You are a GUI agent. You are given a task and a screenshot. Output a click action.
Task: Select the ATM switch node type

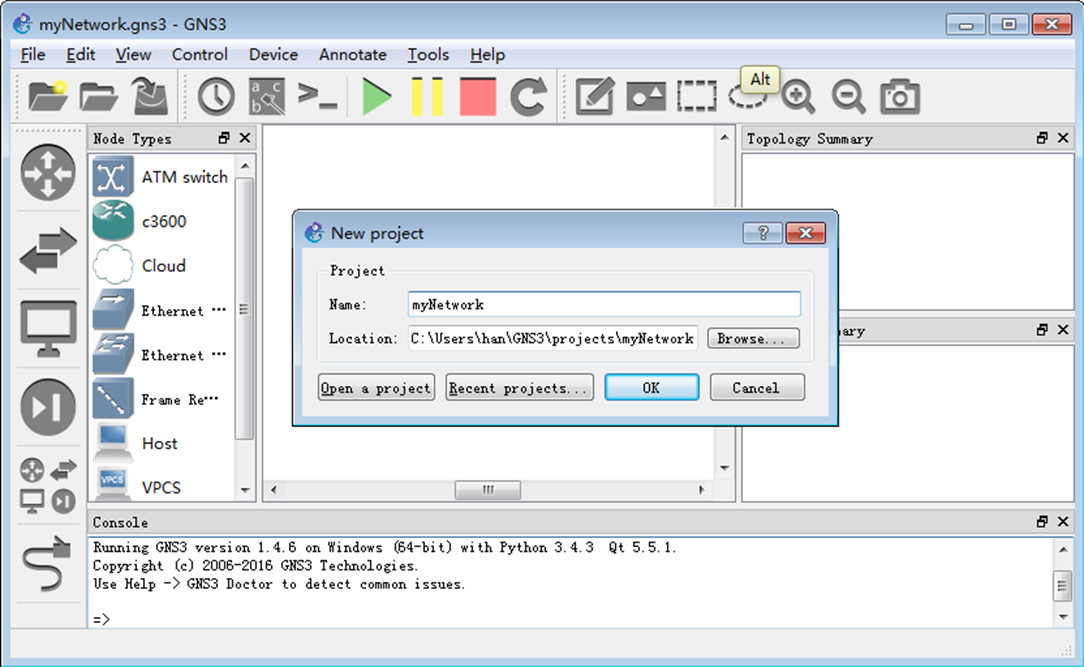point(161,177)
